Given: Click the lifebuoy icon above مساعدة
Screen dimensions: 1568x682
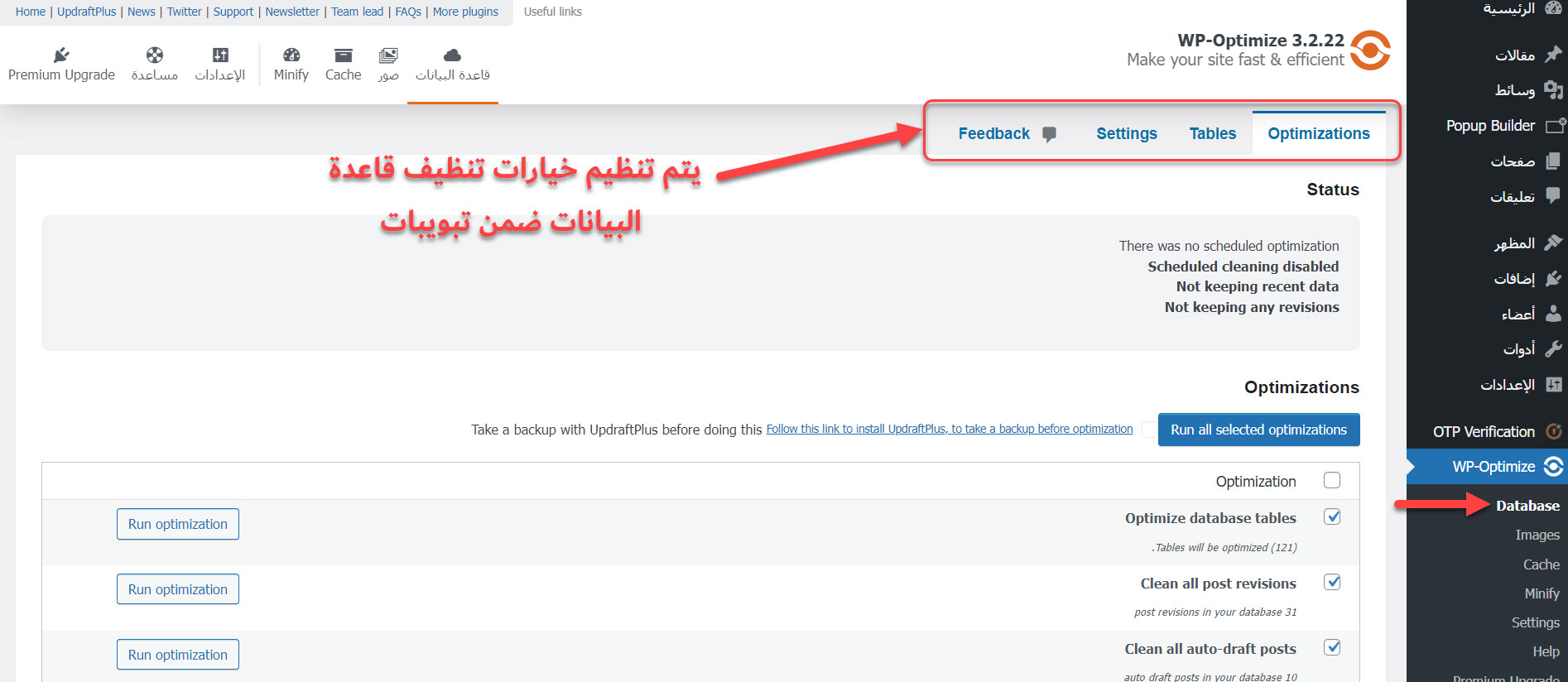Looking at the screenshot, I should click(155, 55).
